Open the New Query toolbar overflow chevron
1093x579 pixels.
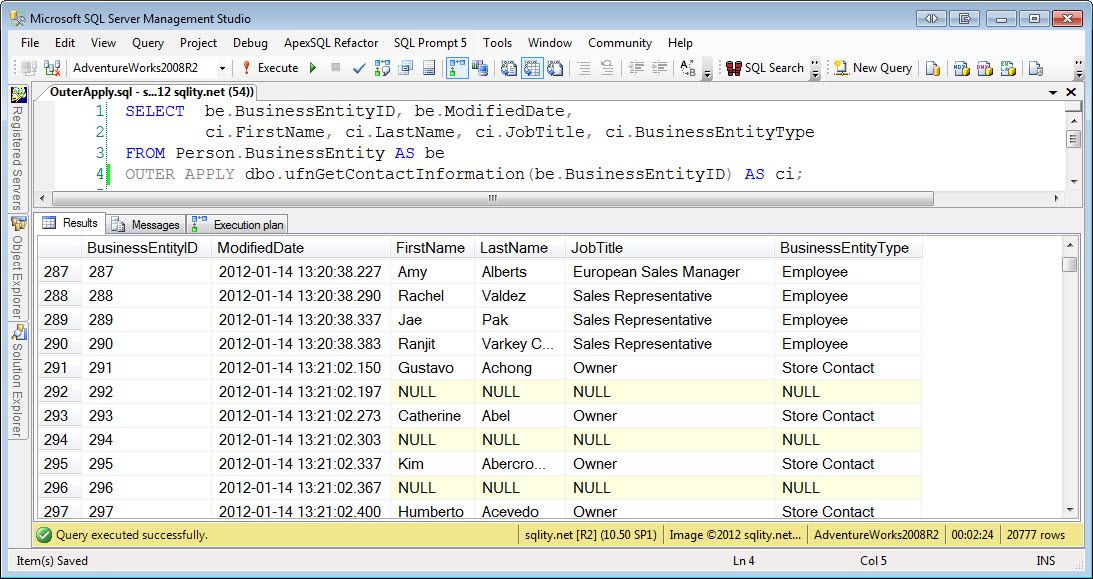tap(1081, 68)
